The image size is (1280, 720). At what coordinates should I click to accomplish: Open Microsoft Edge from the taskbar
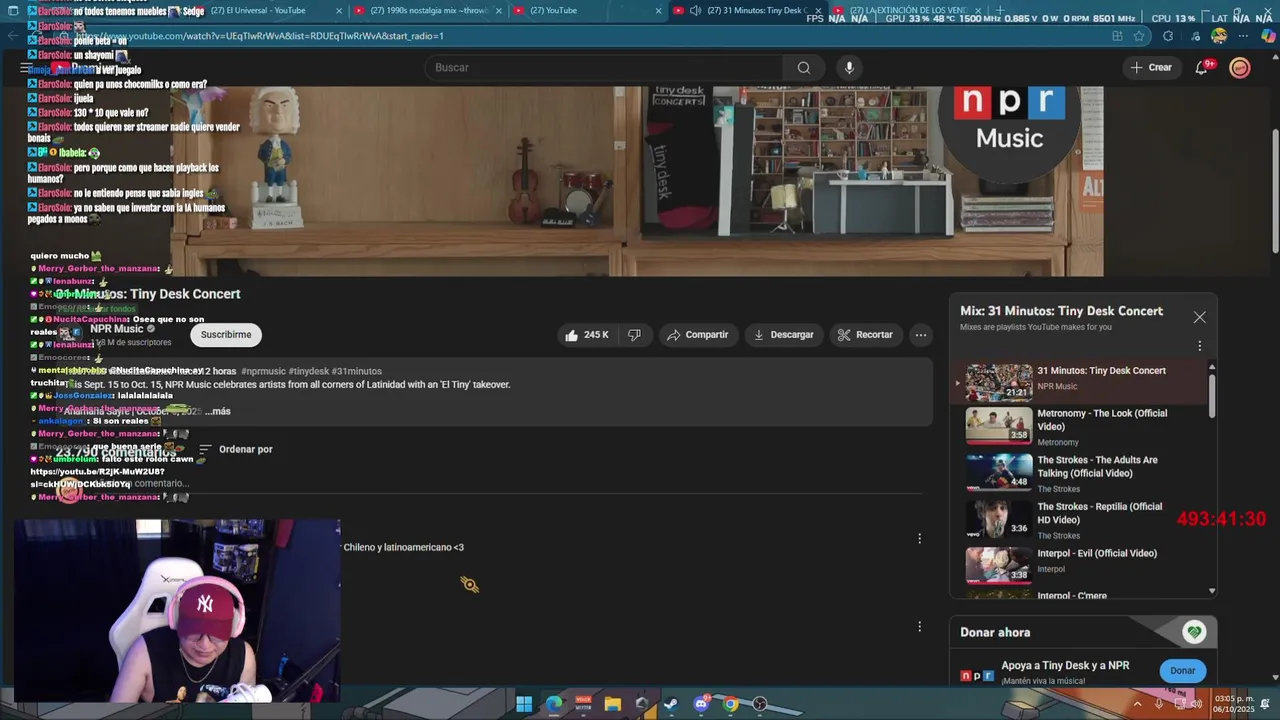click(x=554, y=704)
